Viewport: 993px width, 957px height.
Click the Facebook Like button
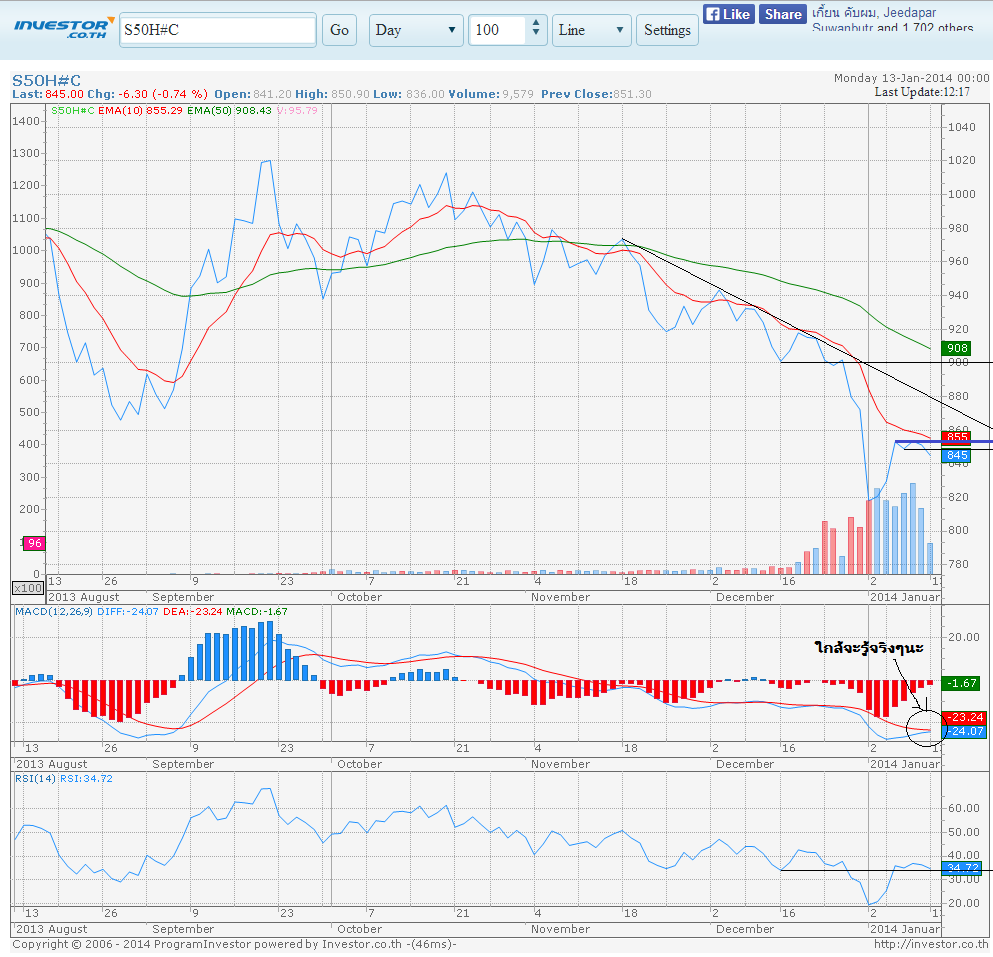click(x=728, y=14)
